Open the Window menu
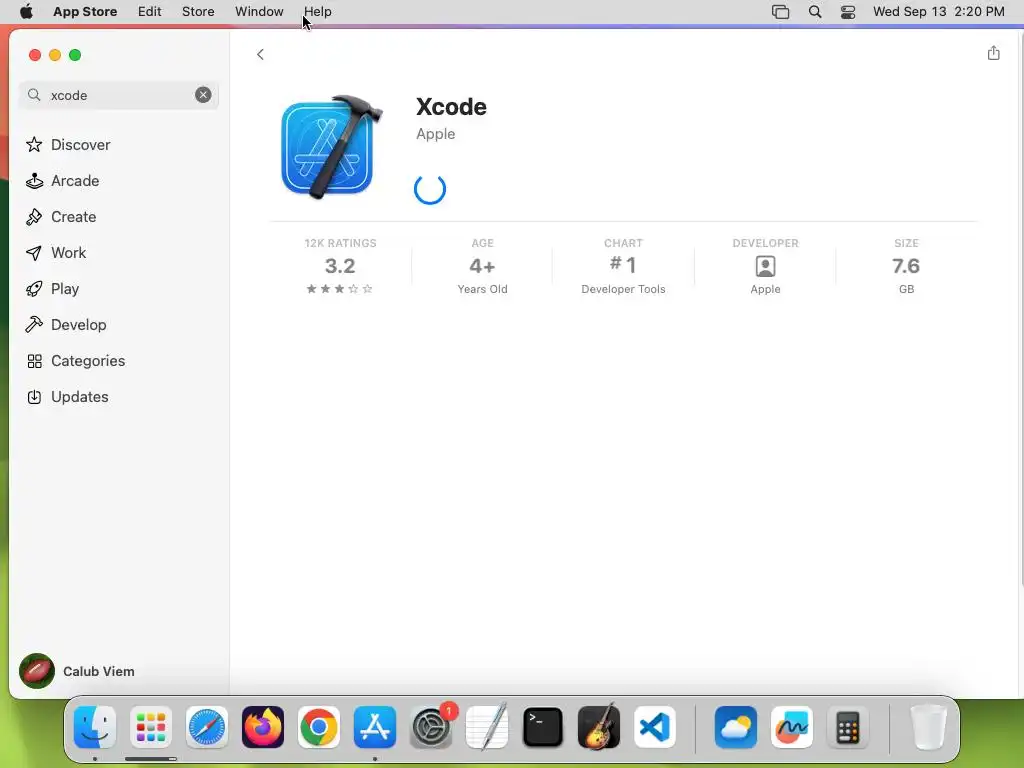 coord(259,12)
